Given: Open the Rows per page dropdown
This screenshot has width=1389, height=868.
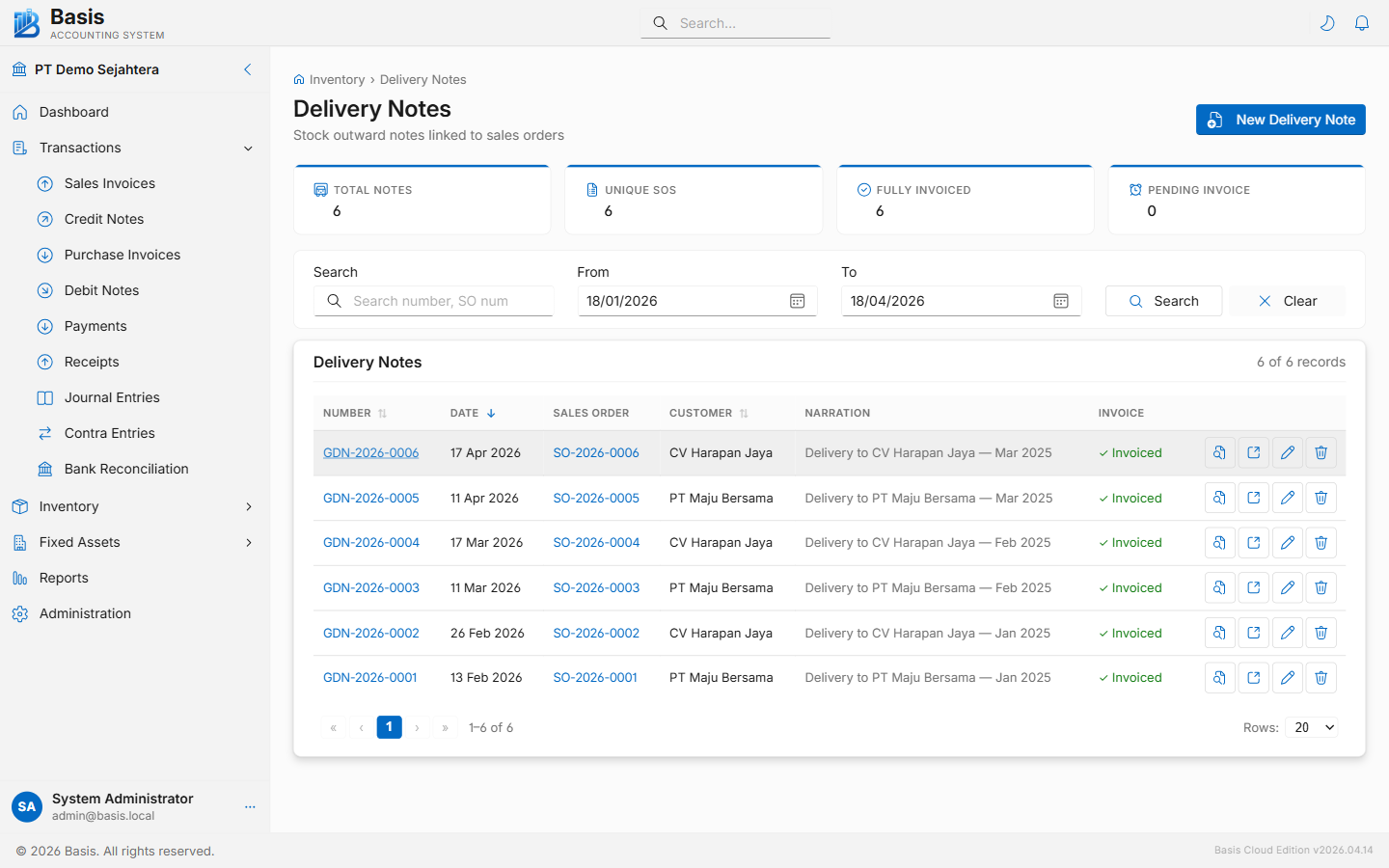Looking at the screenshot, I should click(1311, 727).
